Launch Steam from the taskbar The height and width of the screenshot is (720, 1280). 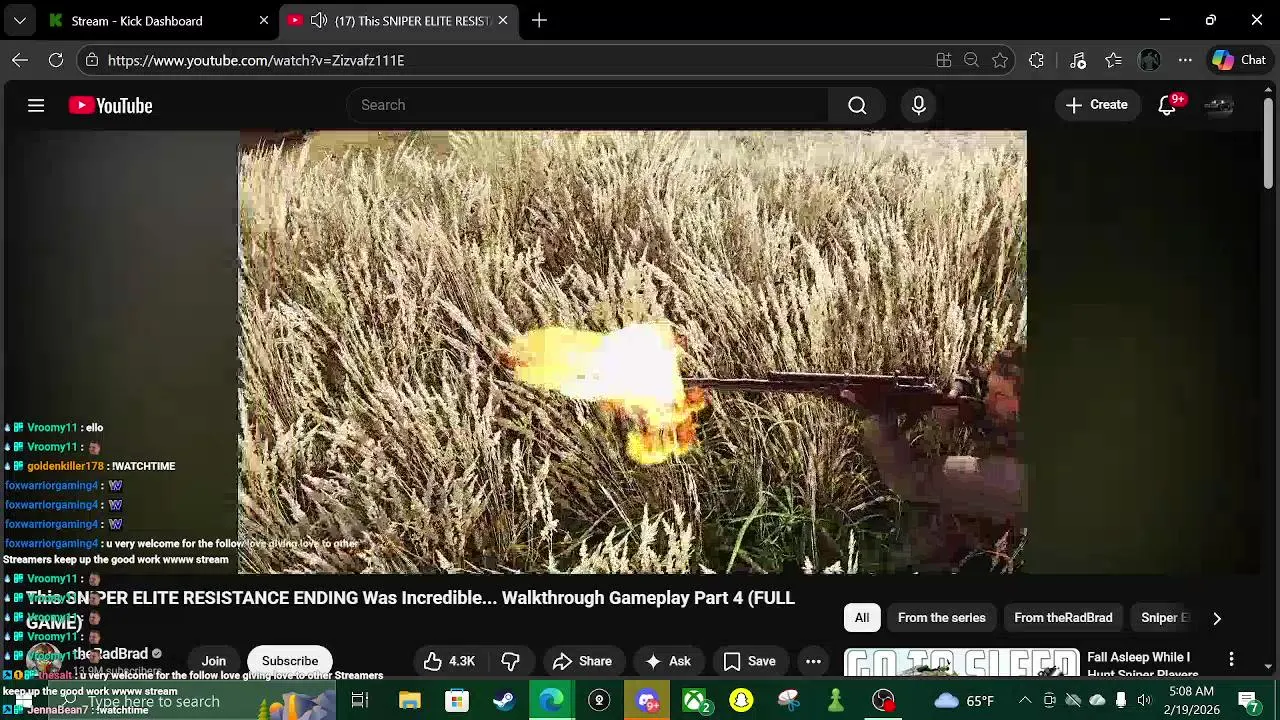point(504,701)
